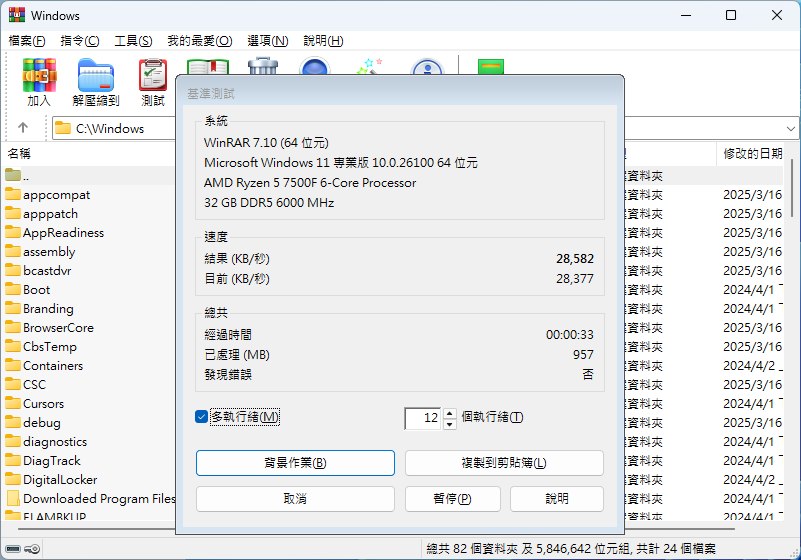Click the drive icon in status bar
Image resolution: width=801 pixels, height=560 pixels.
13,549
